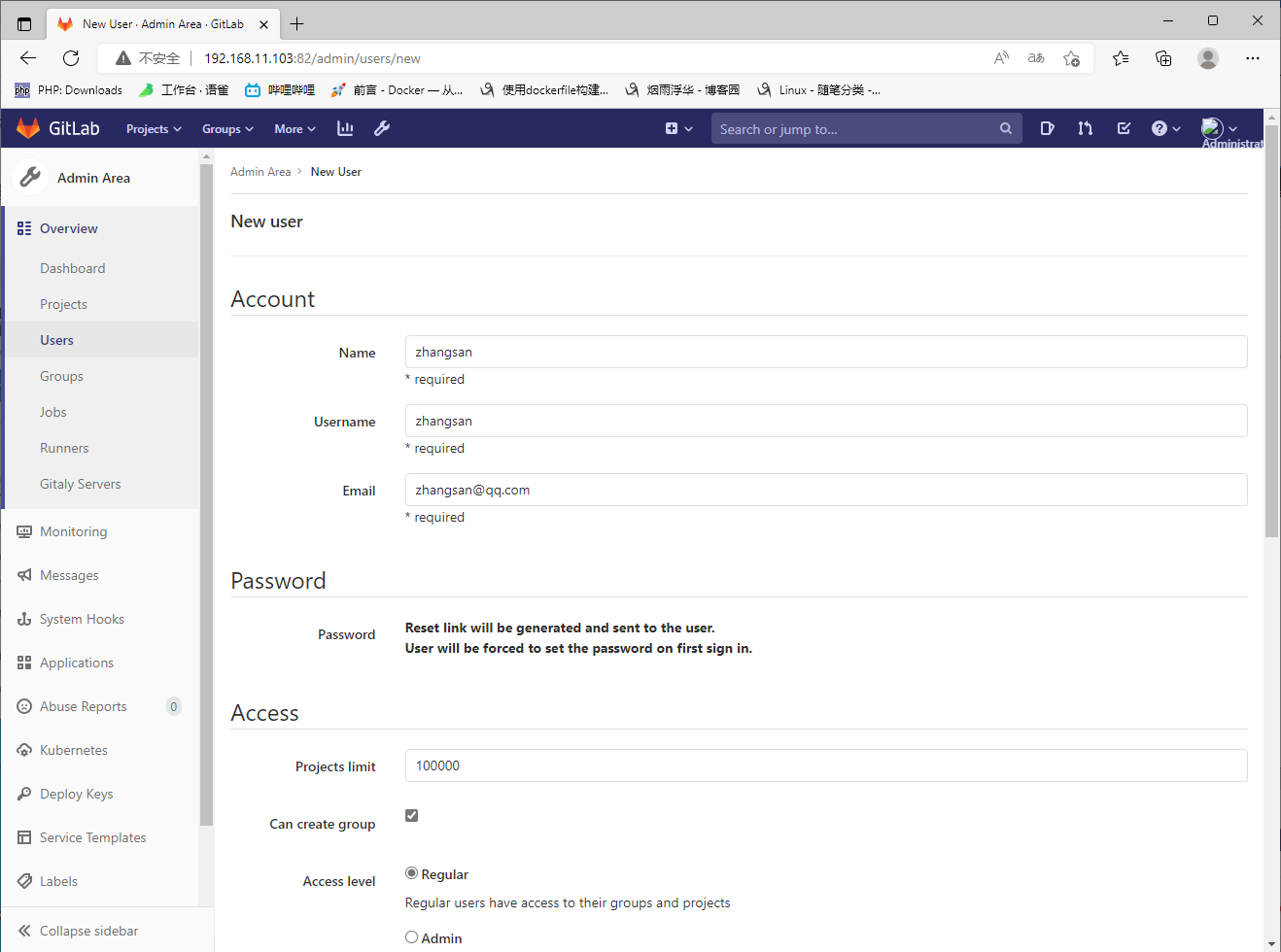The image size is (1281, 952).
Task: Expand the Projects dropdown in navbar
Action: click(x=154, y=128)
